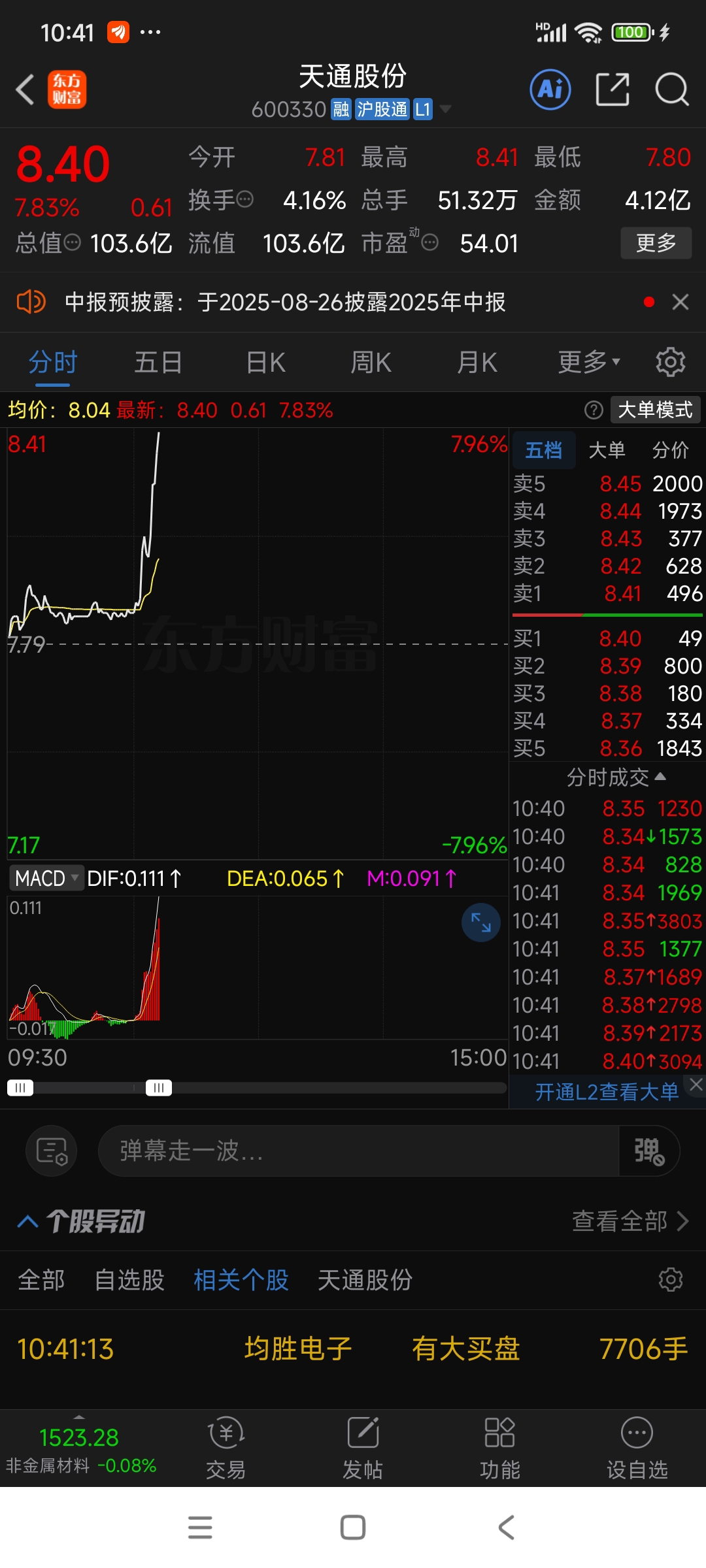The width and height of the screenshot is (706, 1568).
Task: Dismiss the announcement banner
Action: [681, 302]
